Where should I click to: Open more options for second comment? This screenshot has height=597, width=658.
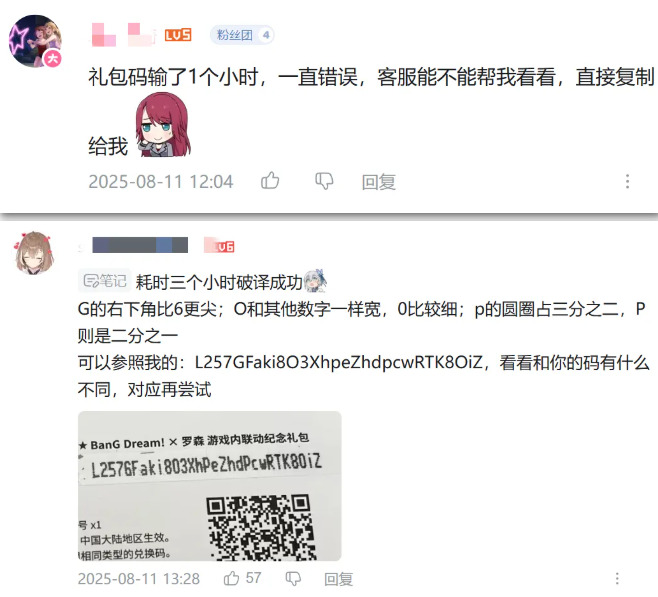(617, 579)
